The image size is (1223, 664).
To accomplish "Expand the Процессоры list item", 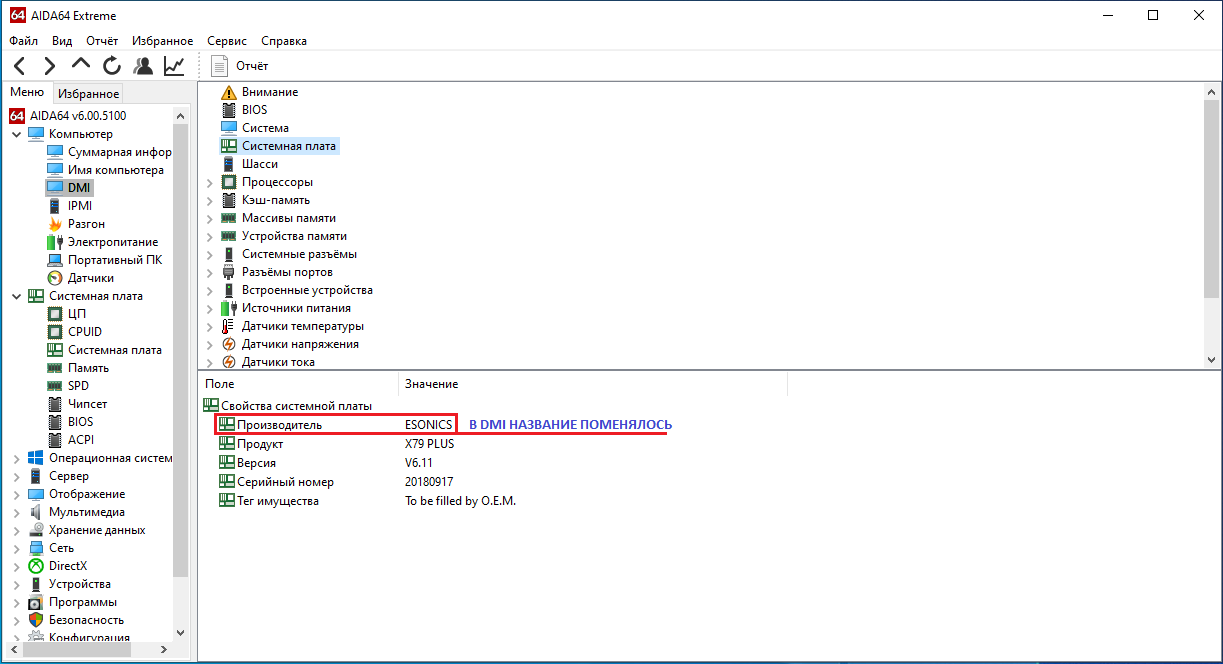I will pyautogui.click(x=210, y=182).
